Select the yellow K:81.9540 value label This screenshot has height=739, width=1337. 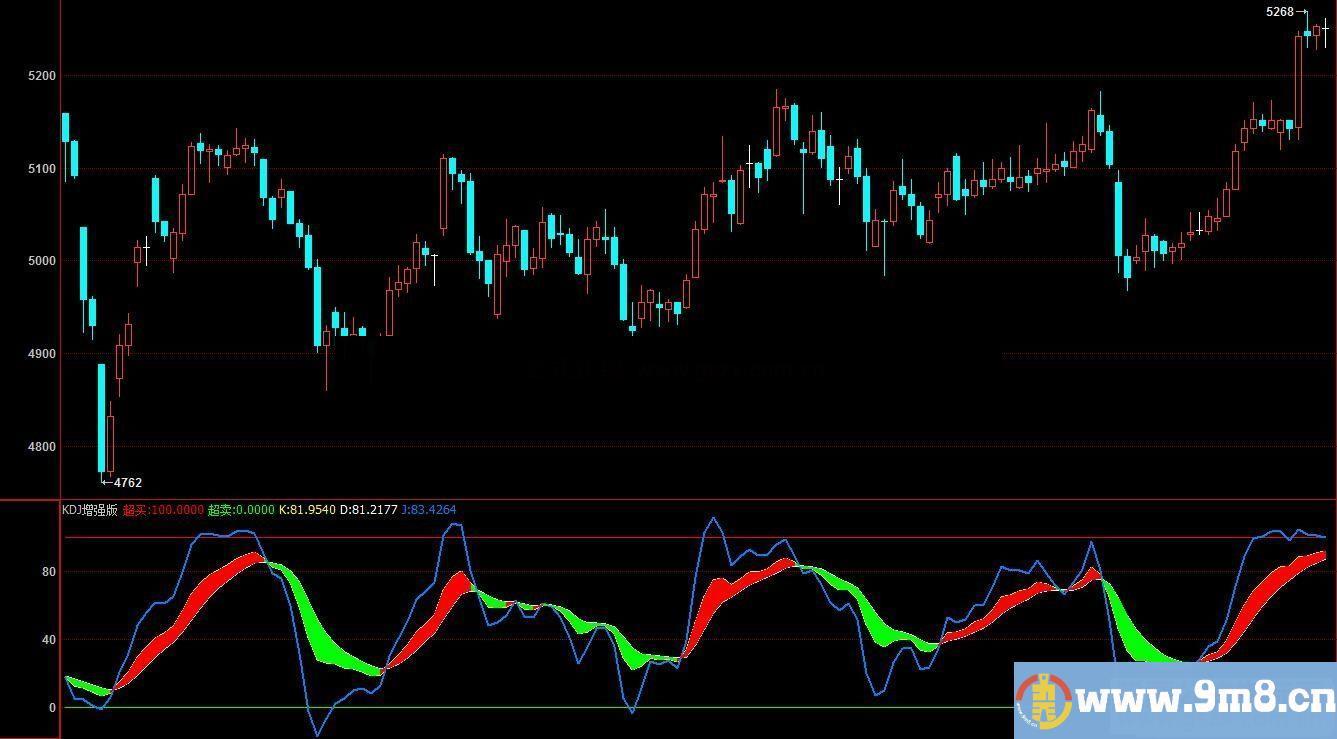pos(307,510)
